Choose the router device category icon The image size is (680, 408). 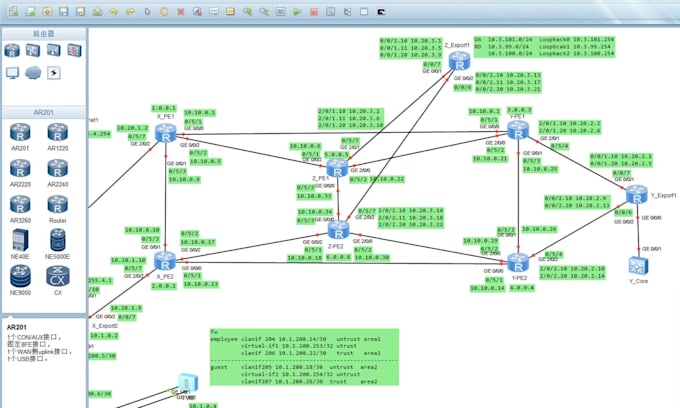click(x=12, y=50)
